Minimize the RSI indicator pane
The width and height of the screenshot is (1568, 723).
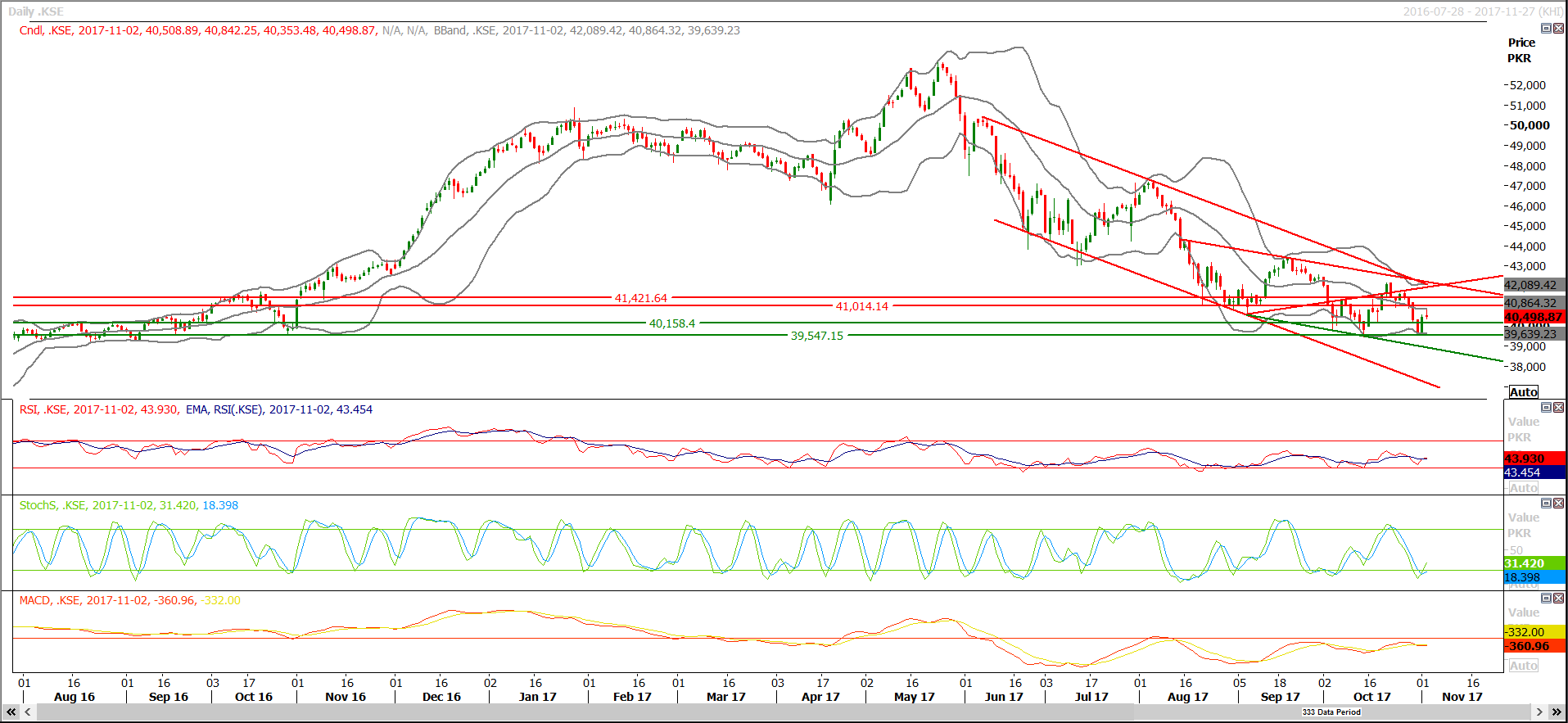(1546, 408)
